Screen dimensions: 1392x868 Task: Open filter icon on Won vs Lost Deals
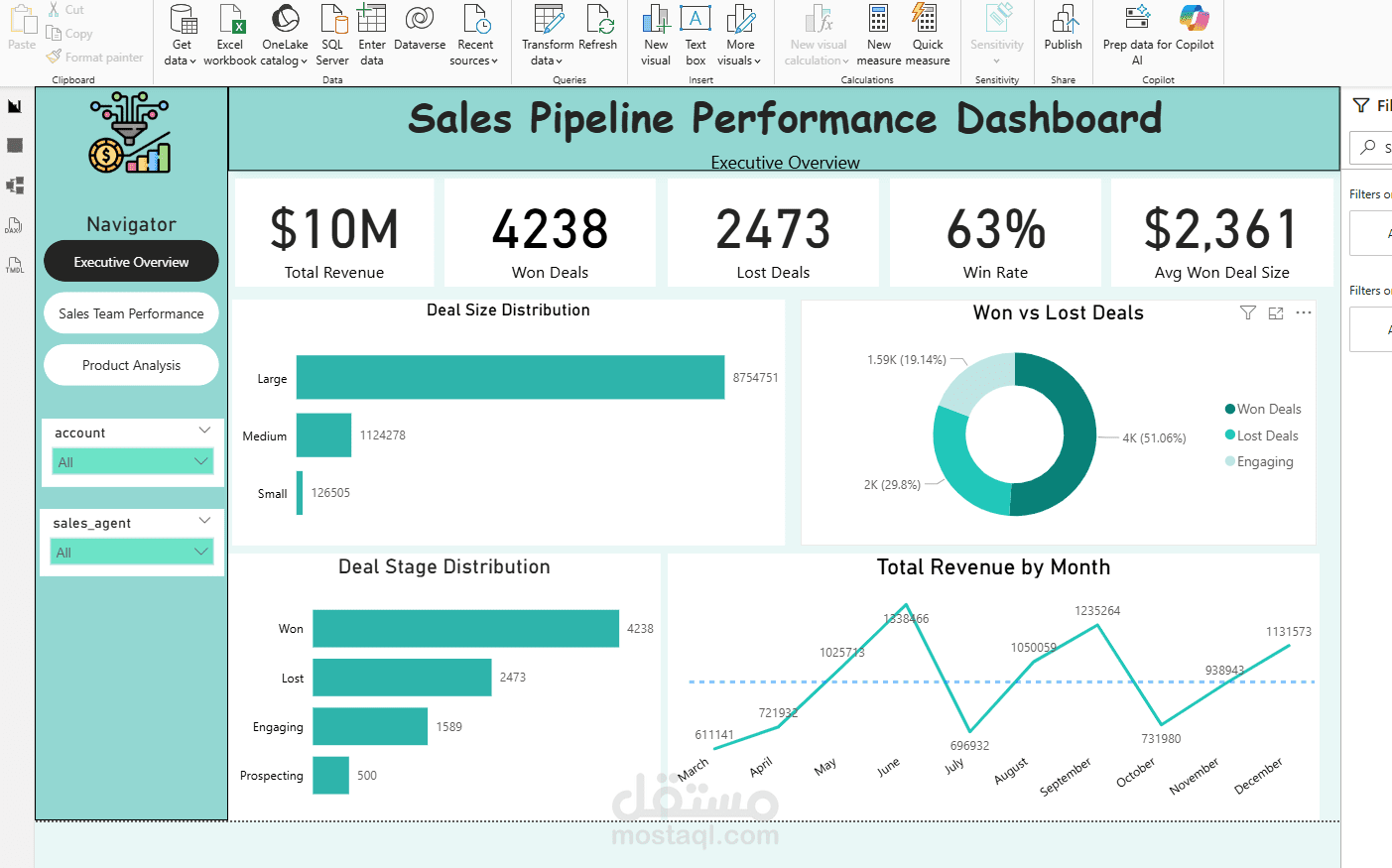1248,312
